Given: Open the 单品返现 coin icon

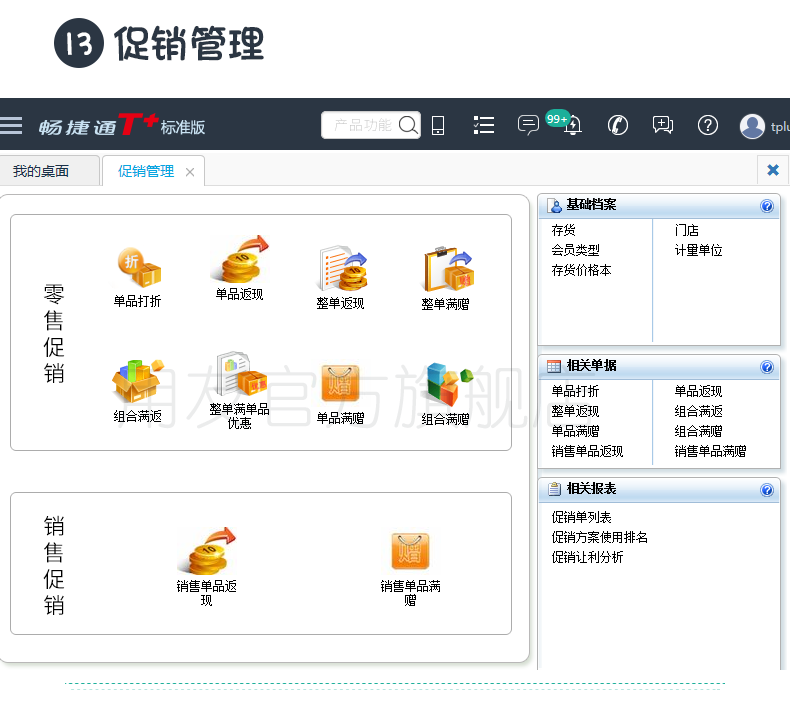Looking at the screenshot, I should (240, 260).
